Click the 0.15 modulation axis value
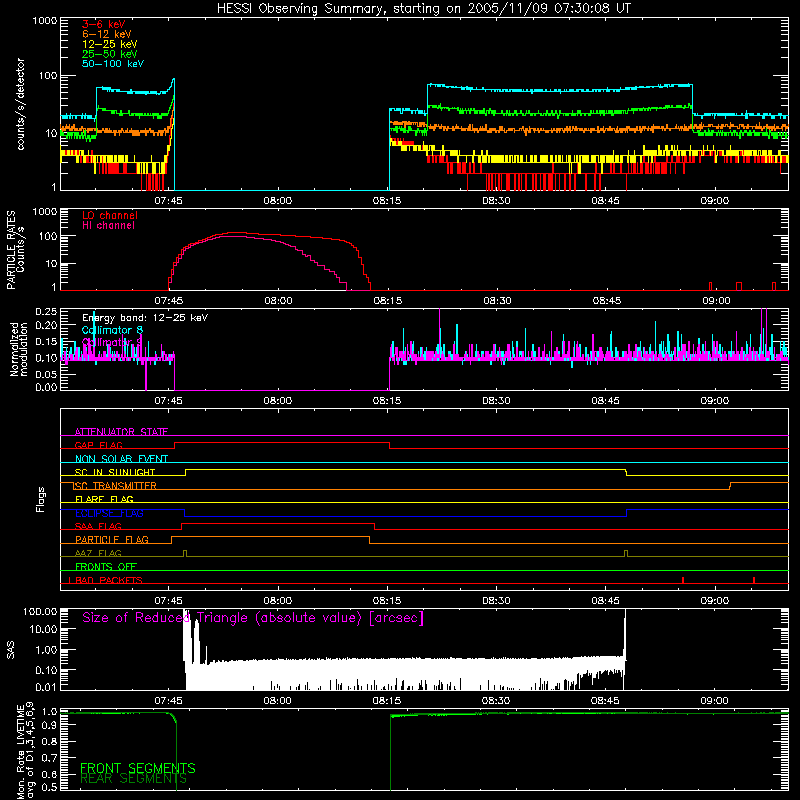 point(46,341)
